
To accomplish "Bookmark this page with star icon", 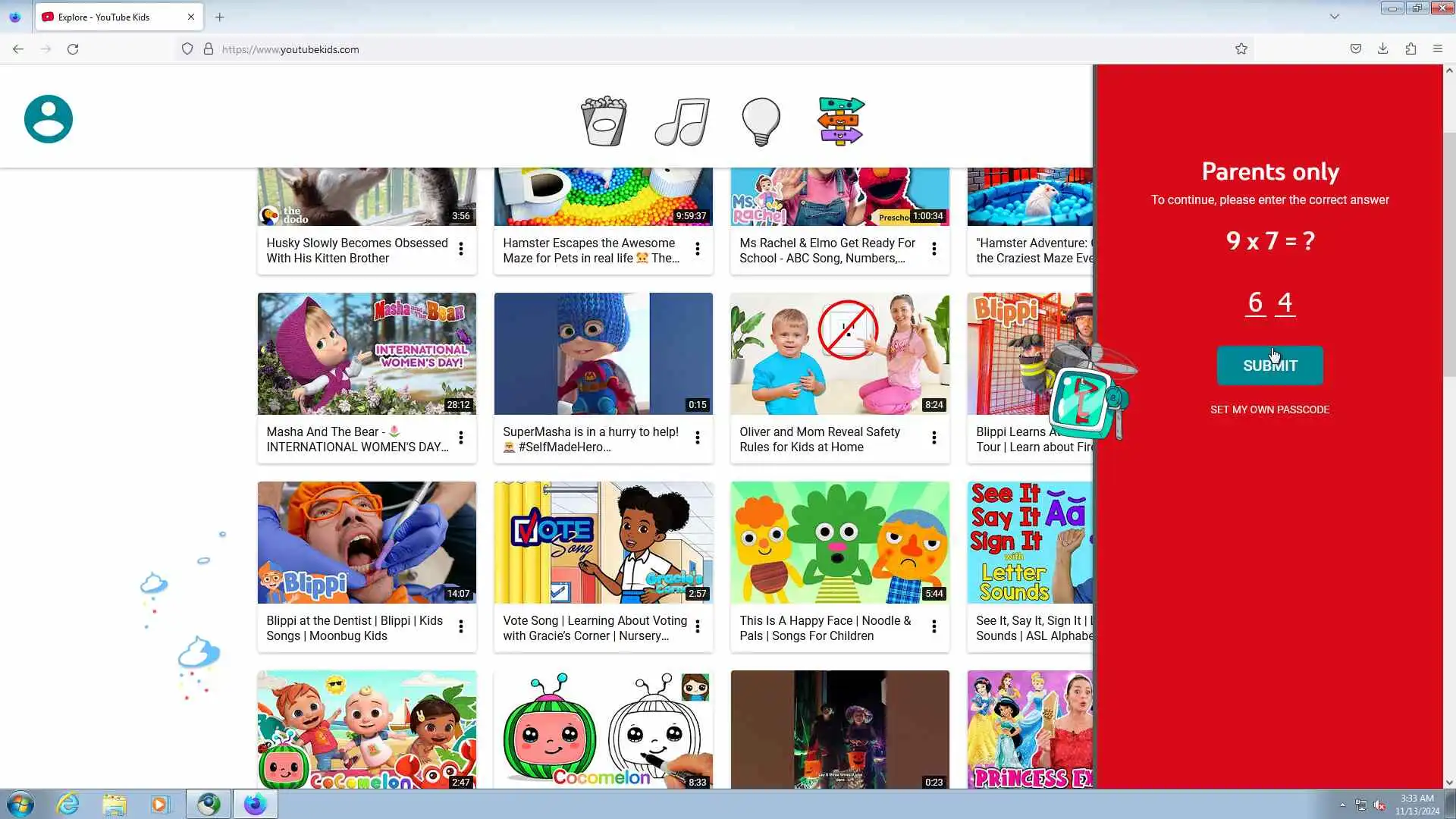I will pyautogui.click(x=1241, y=49).
